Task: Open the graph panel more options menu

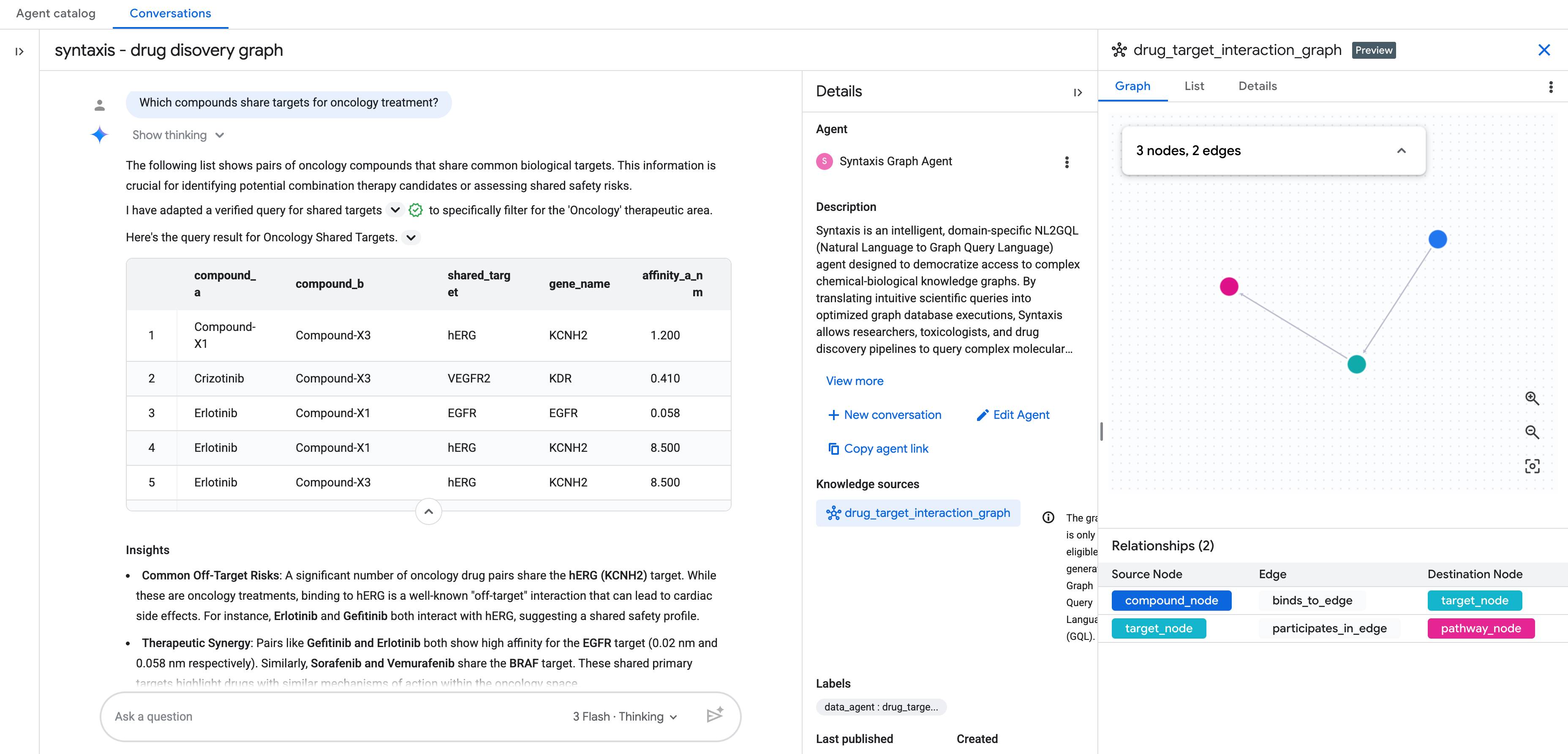Action: click(x=1550, y=87)
